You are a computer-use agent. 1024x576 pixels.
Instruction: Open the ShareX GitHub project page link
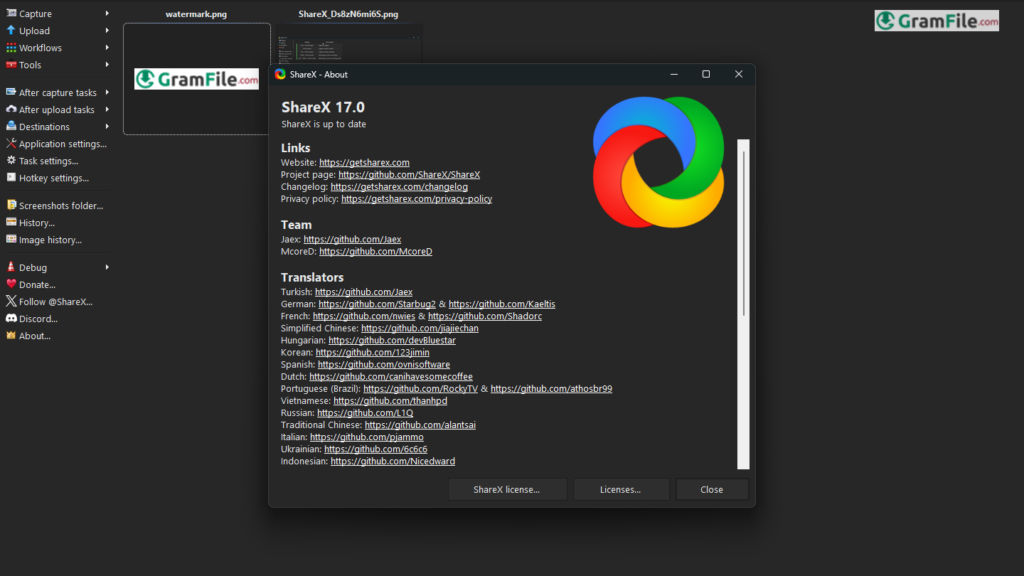409,174
